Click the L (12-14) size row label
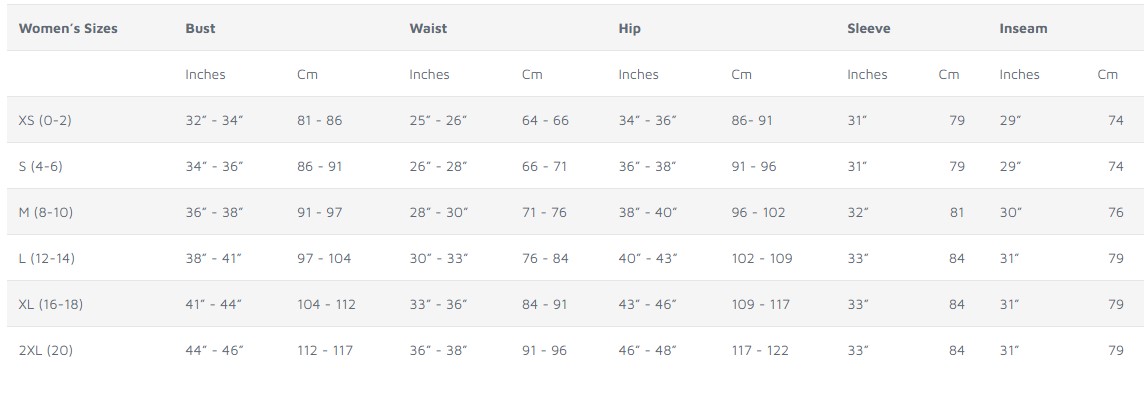1144x410 pixels. pos(46,258)
